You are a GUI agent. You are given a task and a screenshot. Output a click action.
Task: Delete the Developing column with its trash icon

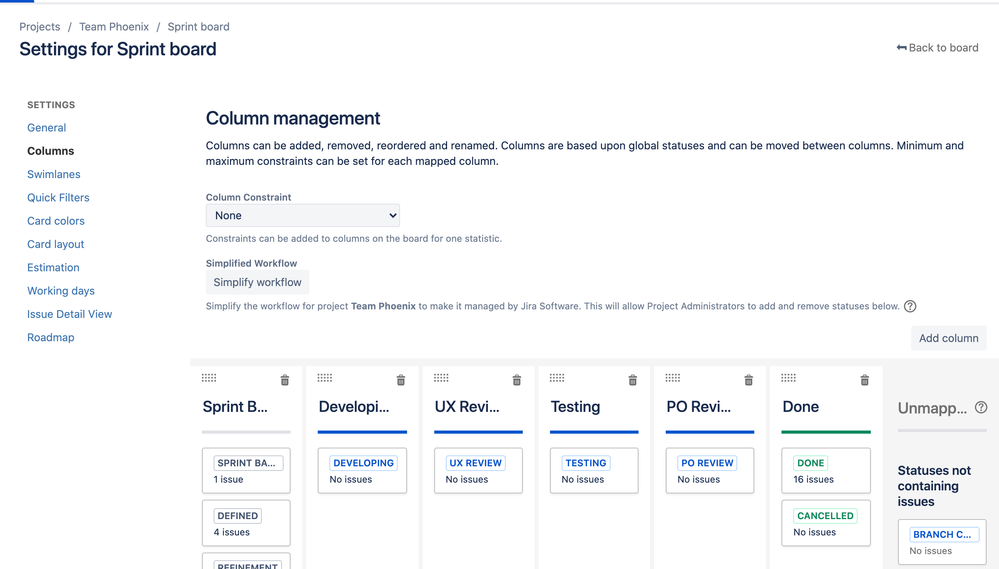(401, 380)
